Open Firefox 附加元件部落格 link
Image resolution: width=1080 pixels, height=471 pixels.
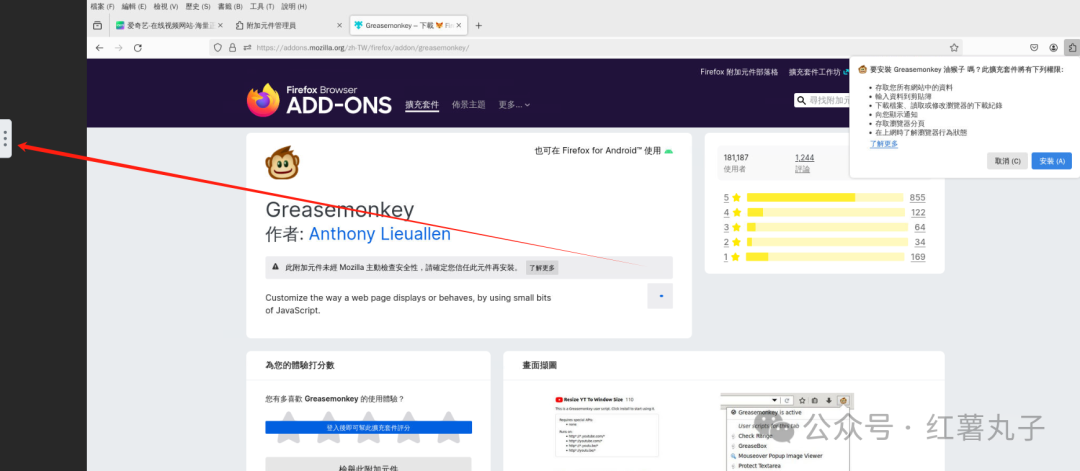739,72
